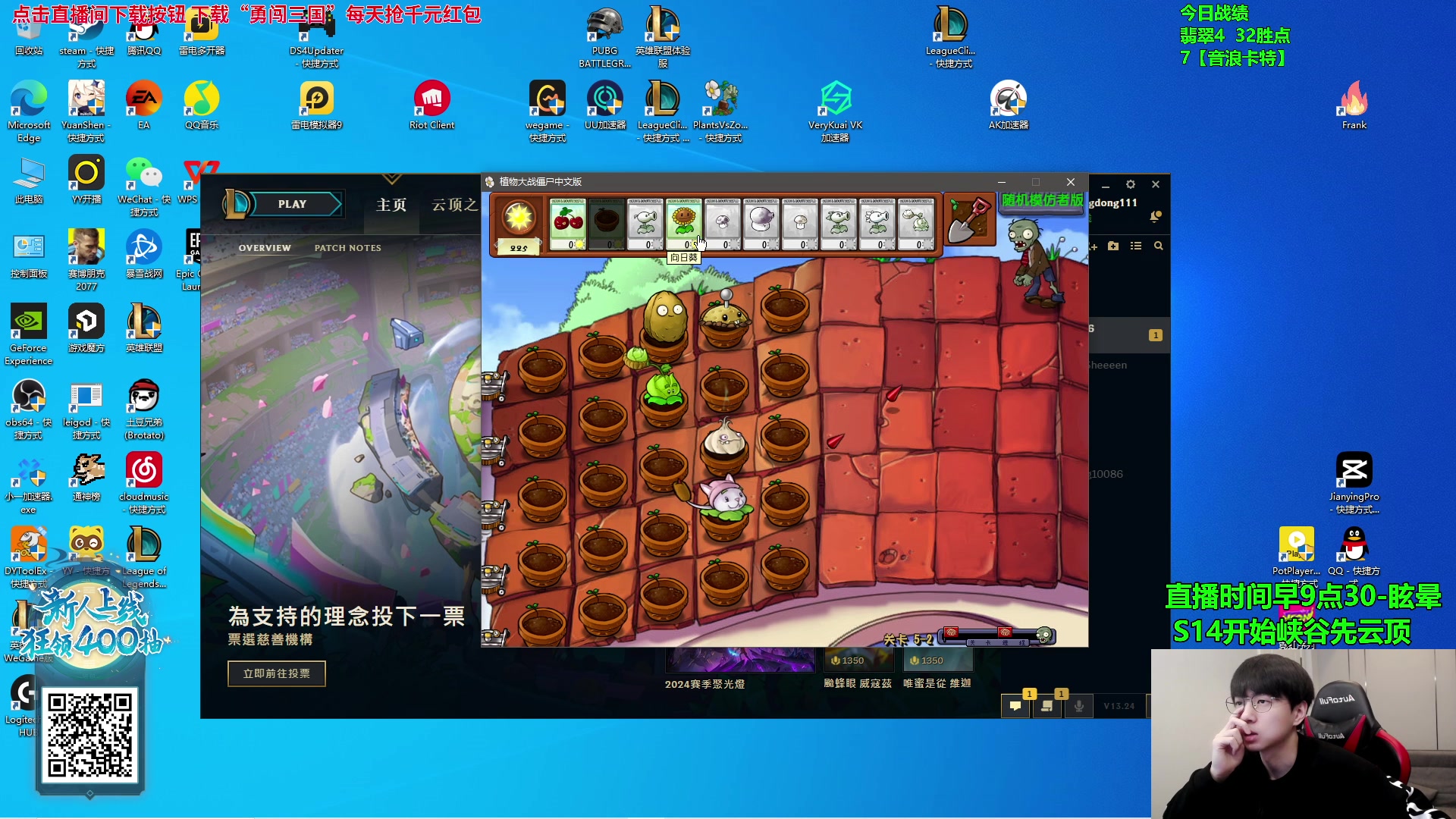Launch the Riot Client icon
This screenshot has height=819, width=1456.
pos(432,105)
